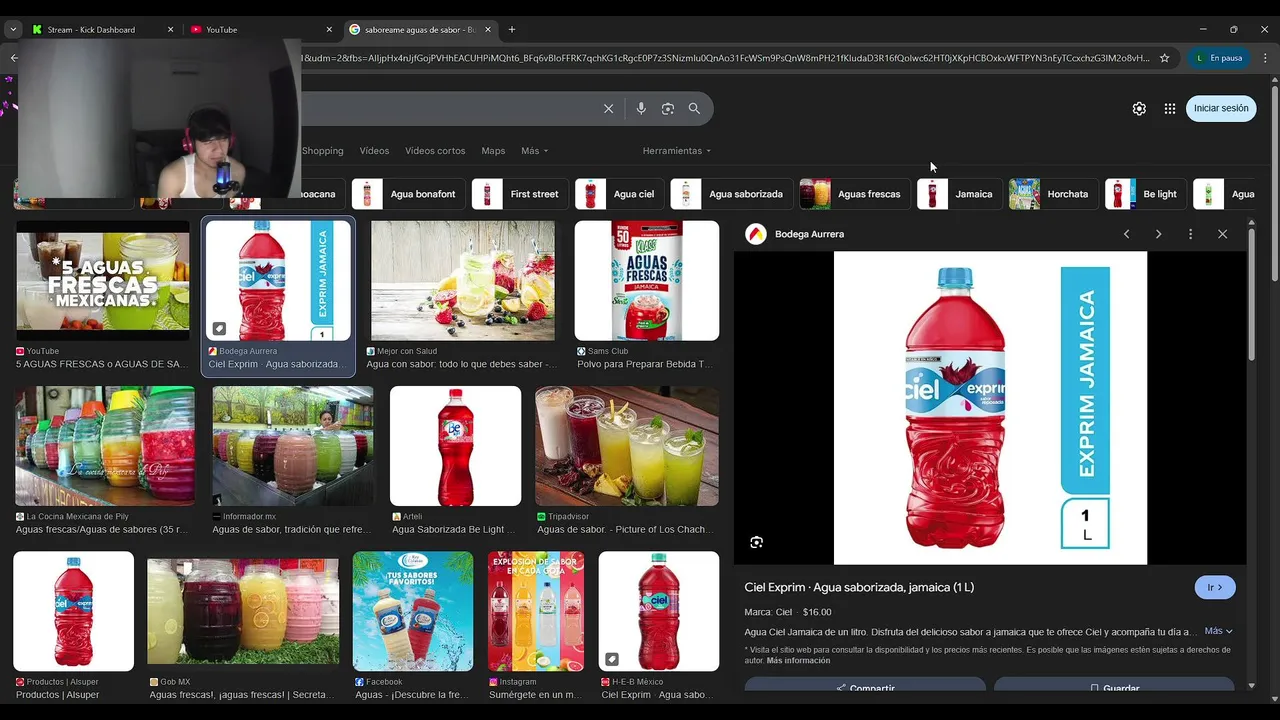This screenshot has height=720, width=1280.
Task: Close the image preview panel
Action: [1222, 234]
